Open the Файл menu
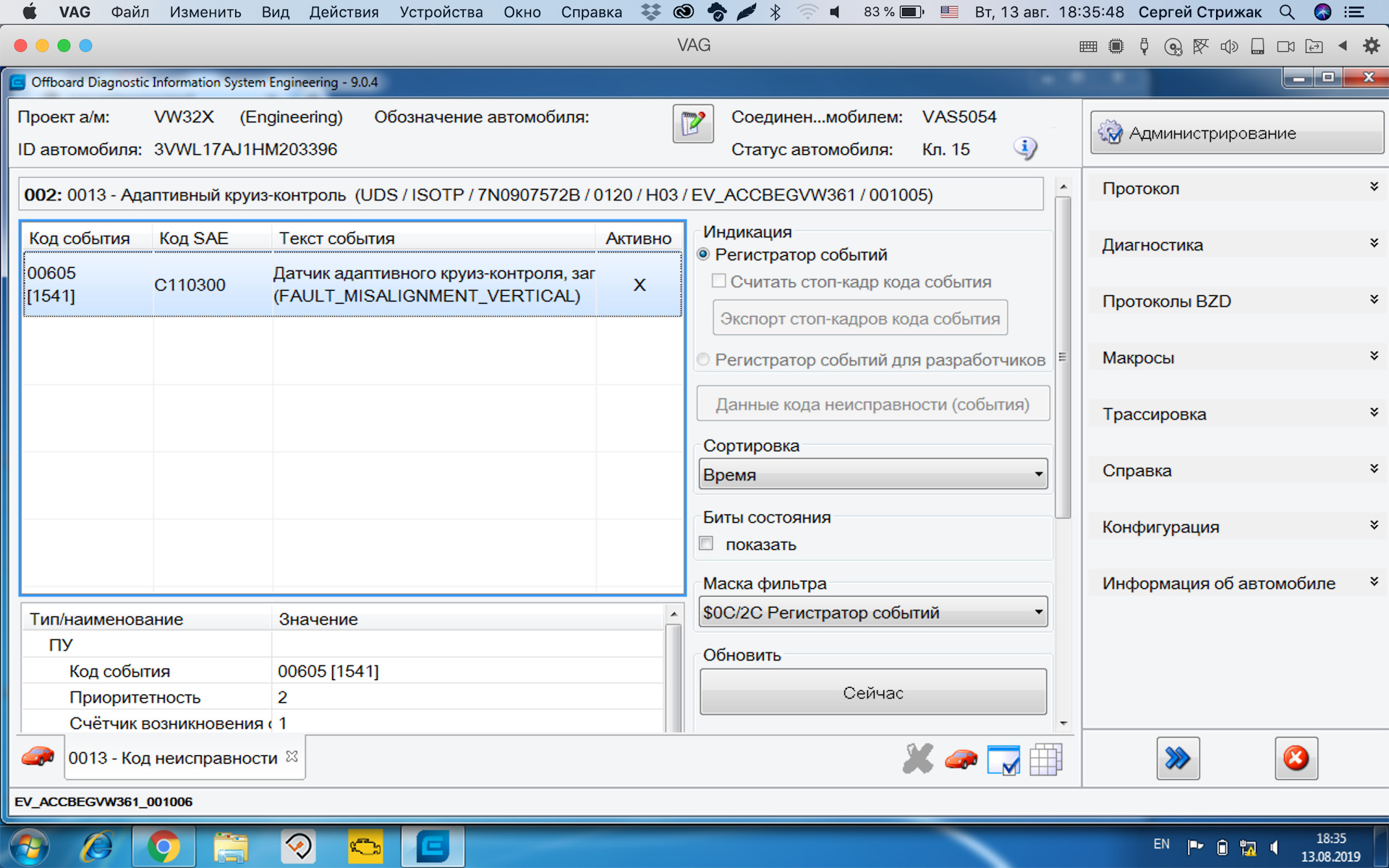The height and width of the screenshot is (868, 1389). (x=130, y=12)
